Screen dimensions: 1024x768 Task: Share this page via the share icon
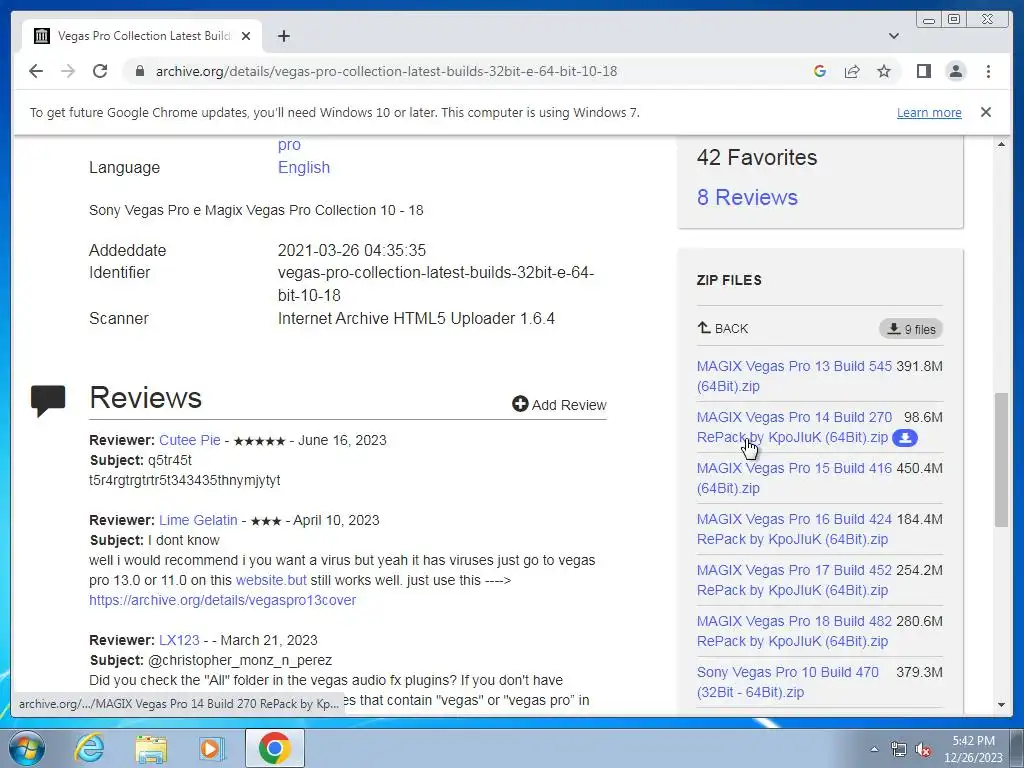click(x=852, y=71)
